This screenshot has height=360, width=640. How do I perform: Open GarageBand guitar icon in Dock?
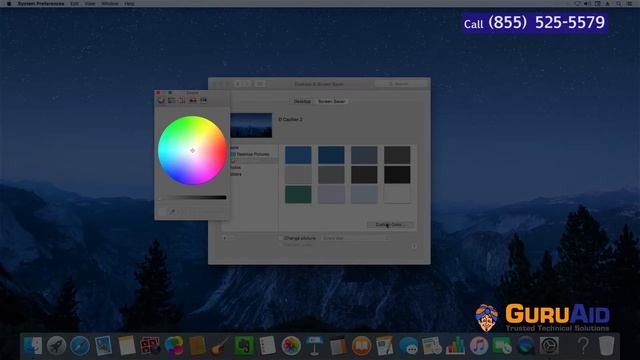pyautogui.click(x=220, y=346)
